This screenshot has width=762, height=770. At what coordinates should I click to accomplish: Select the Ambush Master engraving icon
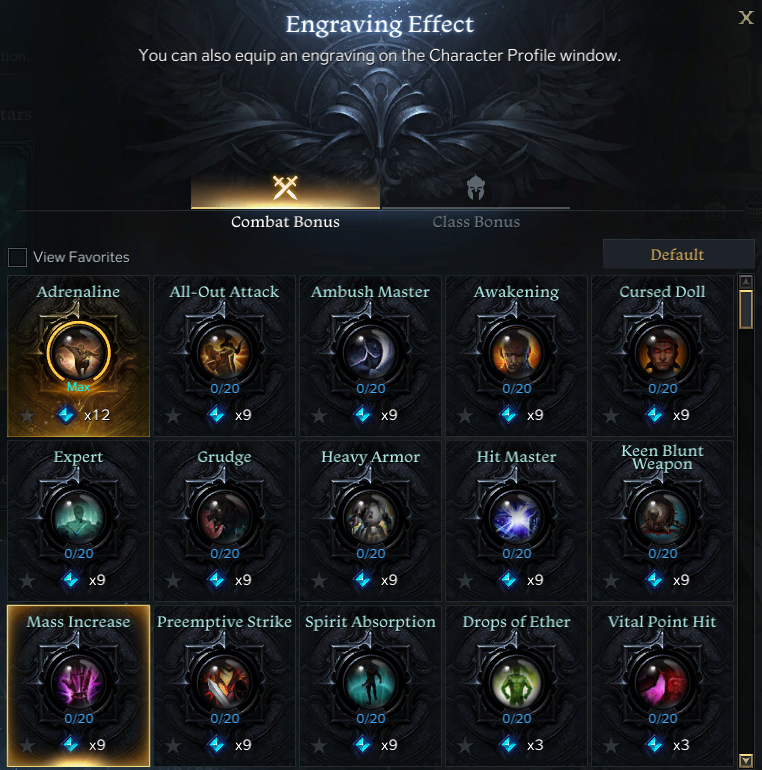click(371, 353)
